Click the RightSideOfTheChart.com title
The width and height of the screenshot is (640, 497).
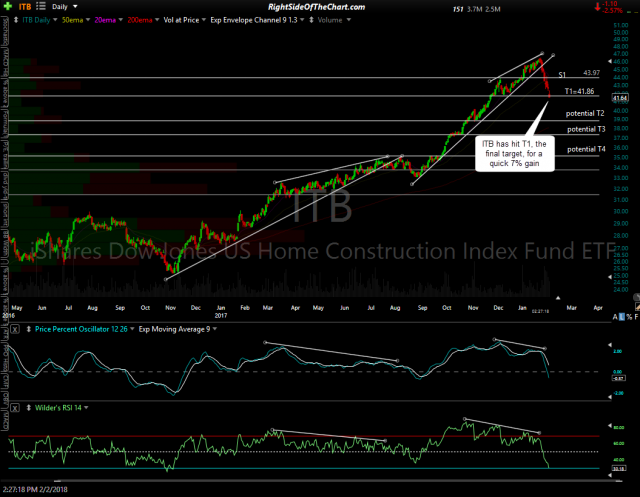(x=316, y=7)
